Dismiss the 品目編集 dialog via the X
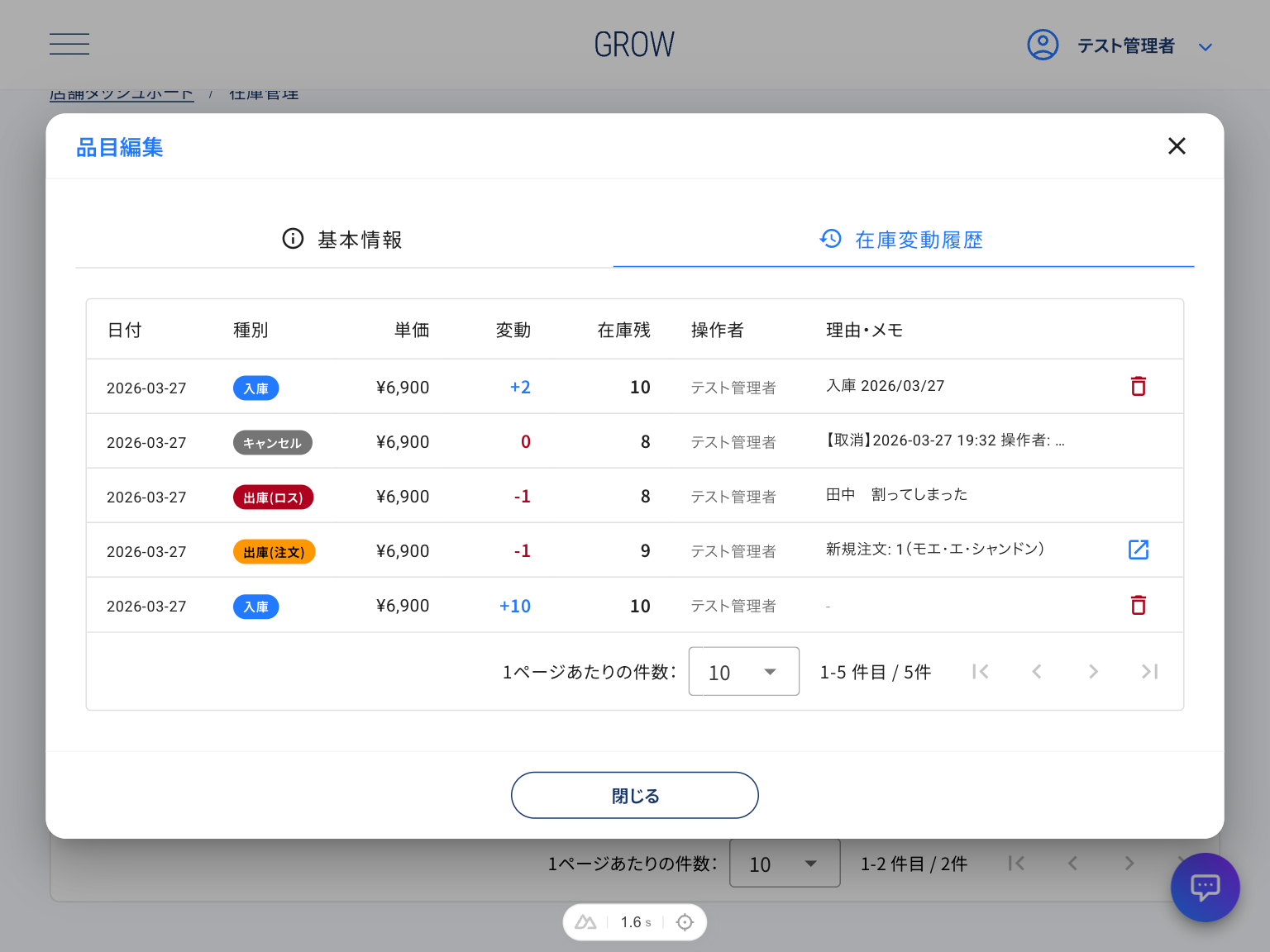Viewport: 1270px width, 952px height. click(x=1177, y=145)
